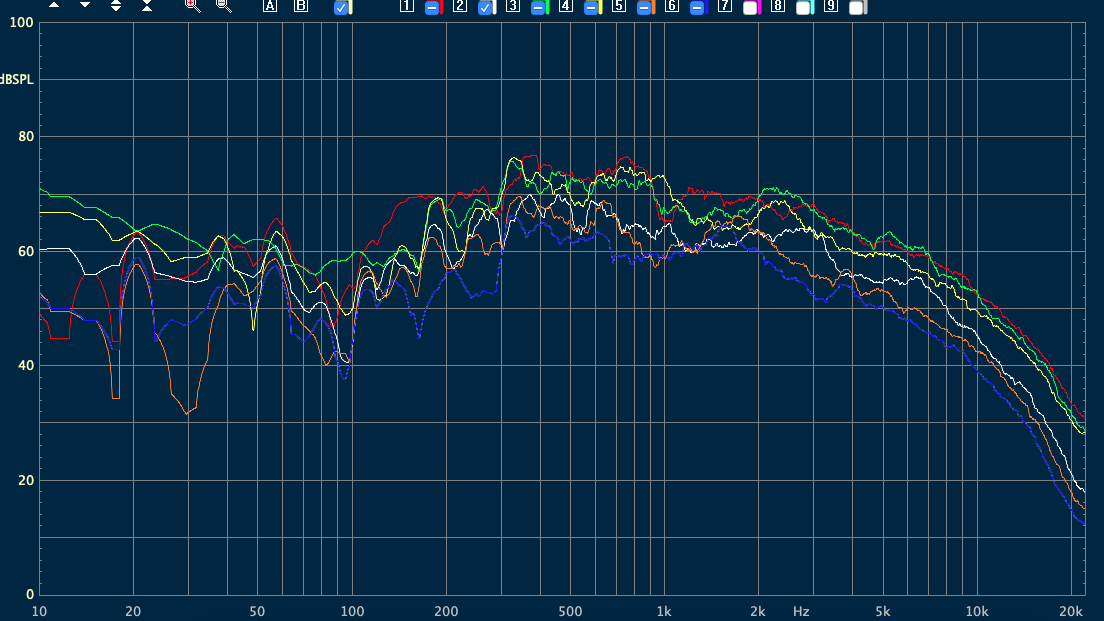Click the 500 label on frequency axis
Screen dimensions: 1104x621
tap(570, 611)
